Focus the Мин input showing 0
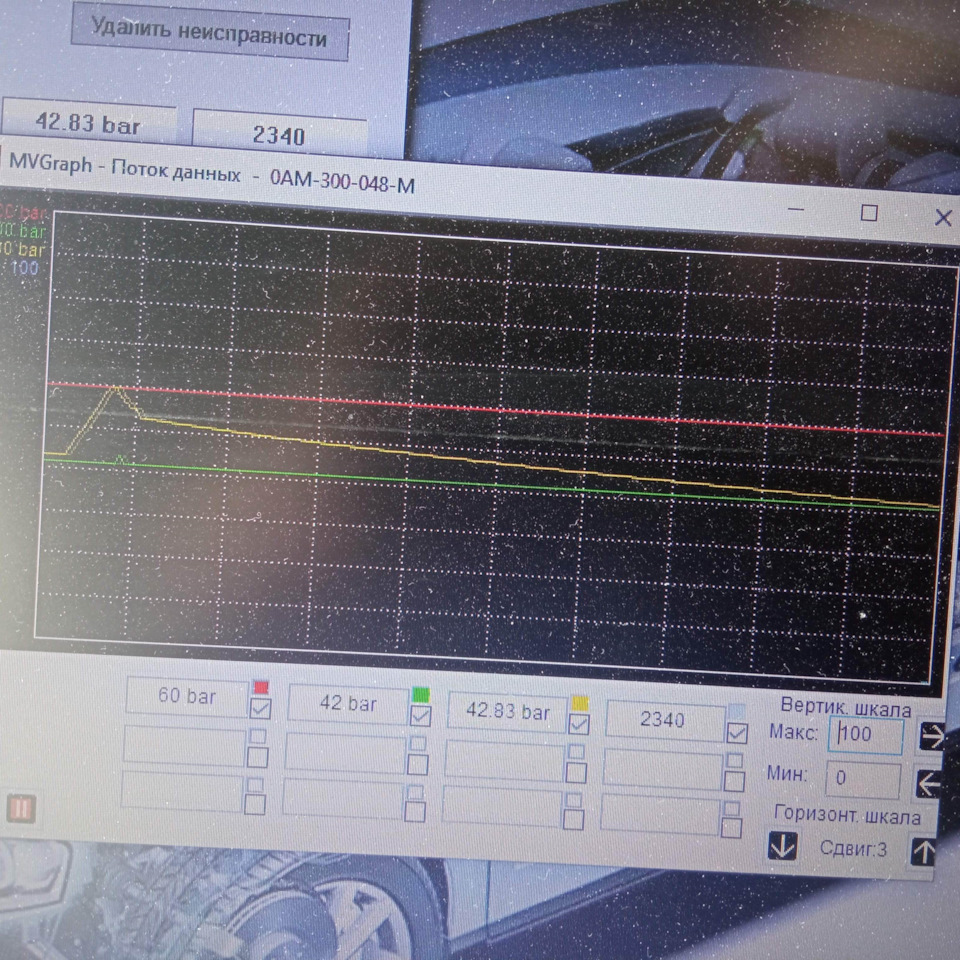 [x=863, y=779]
